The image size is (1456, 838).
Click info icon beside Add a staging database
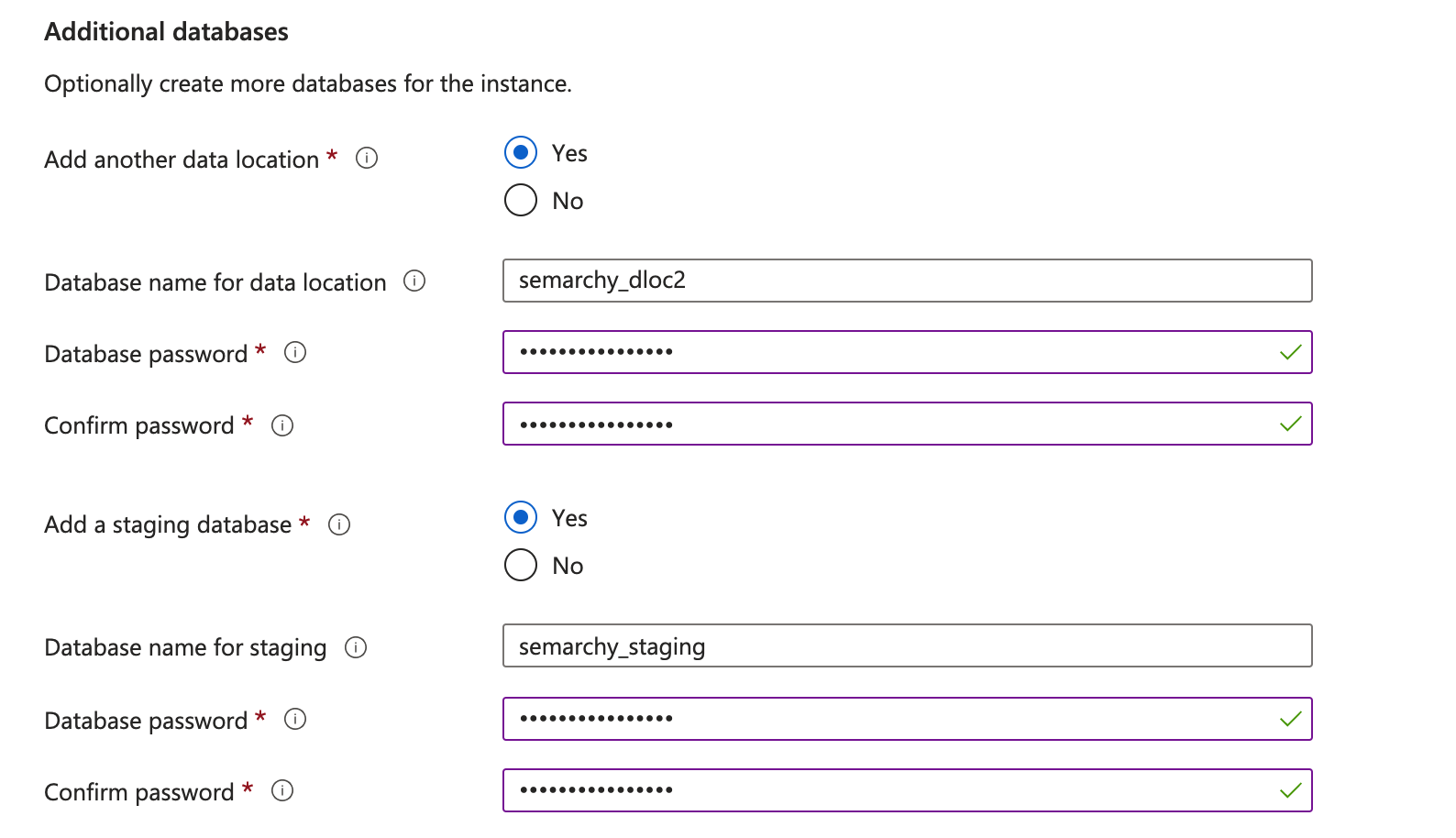pyautogui.click(x=339, y=524)
